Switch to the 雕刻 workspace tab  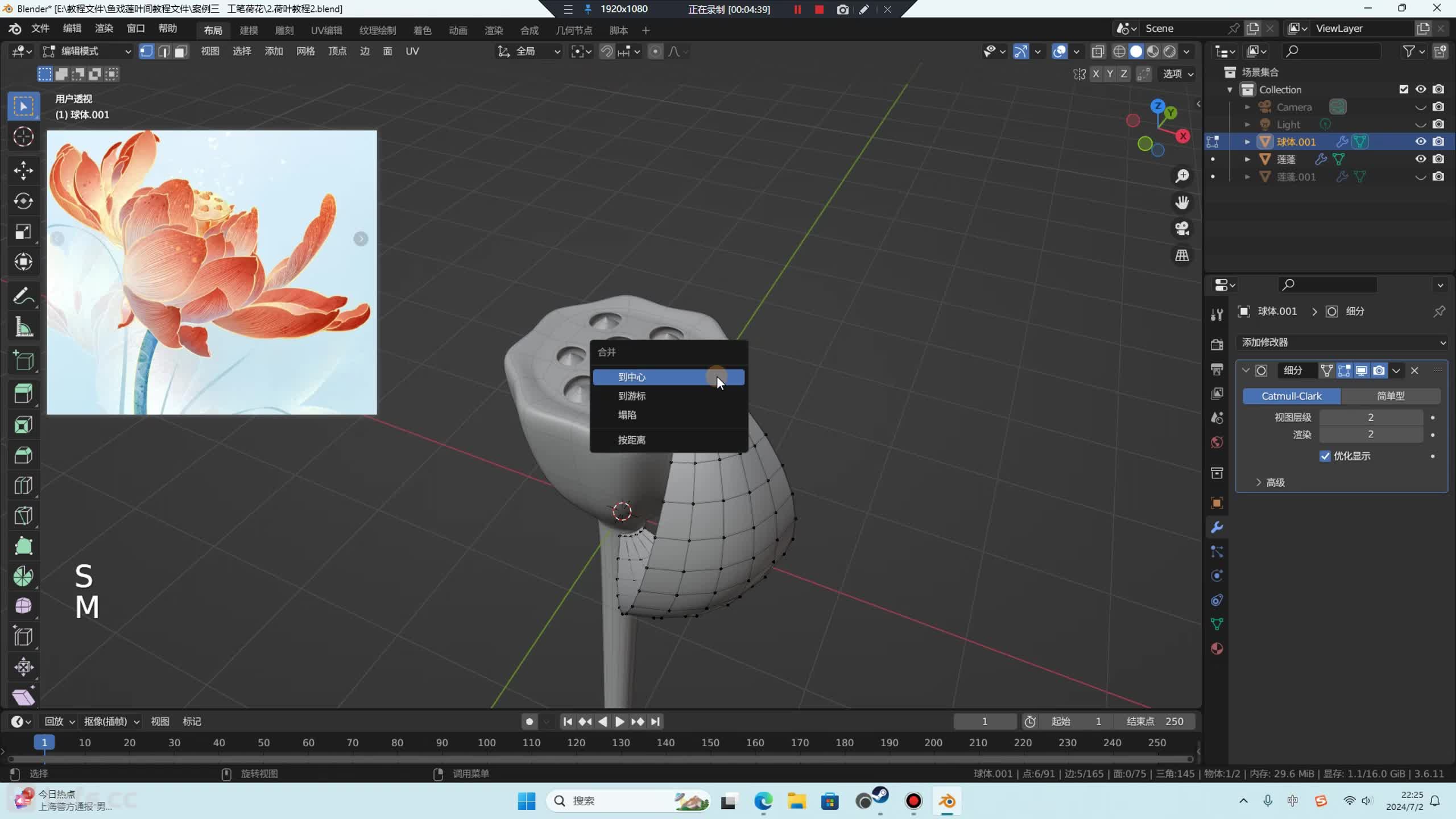pos(284,30)
